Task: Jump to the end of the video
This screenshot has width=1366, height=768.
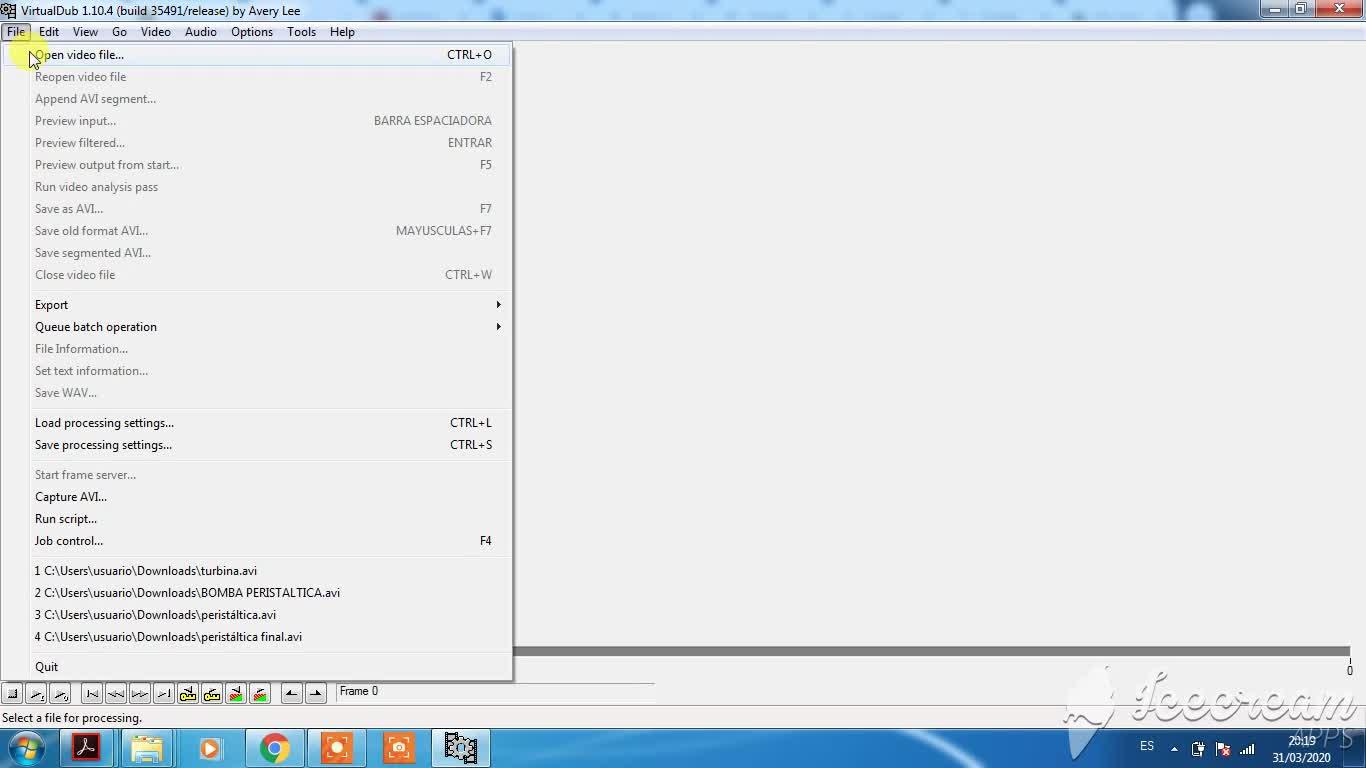Action: [164, 693]
